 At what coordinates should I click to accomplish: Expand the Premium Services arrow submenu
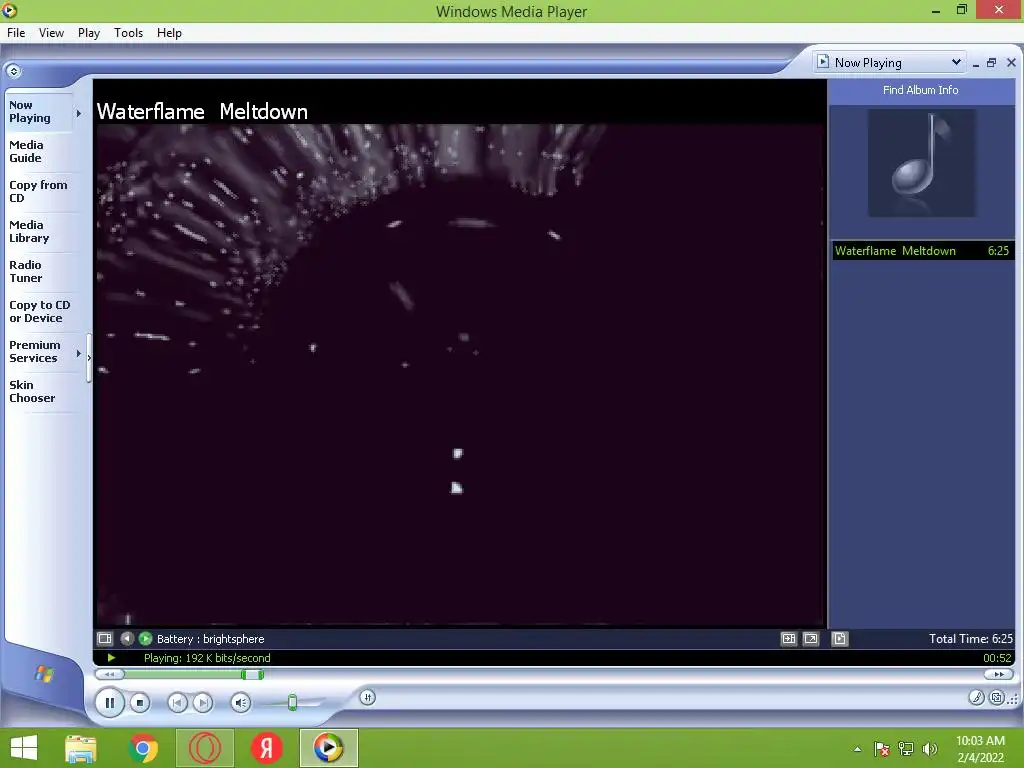(79, 353)
